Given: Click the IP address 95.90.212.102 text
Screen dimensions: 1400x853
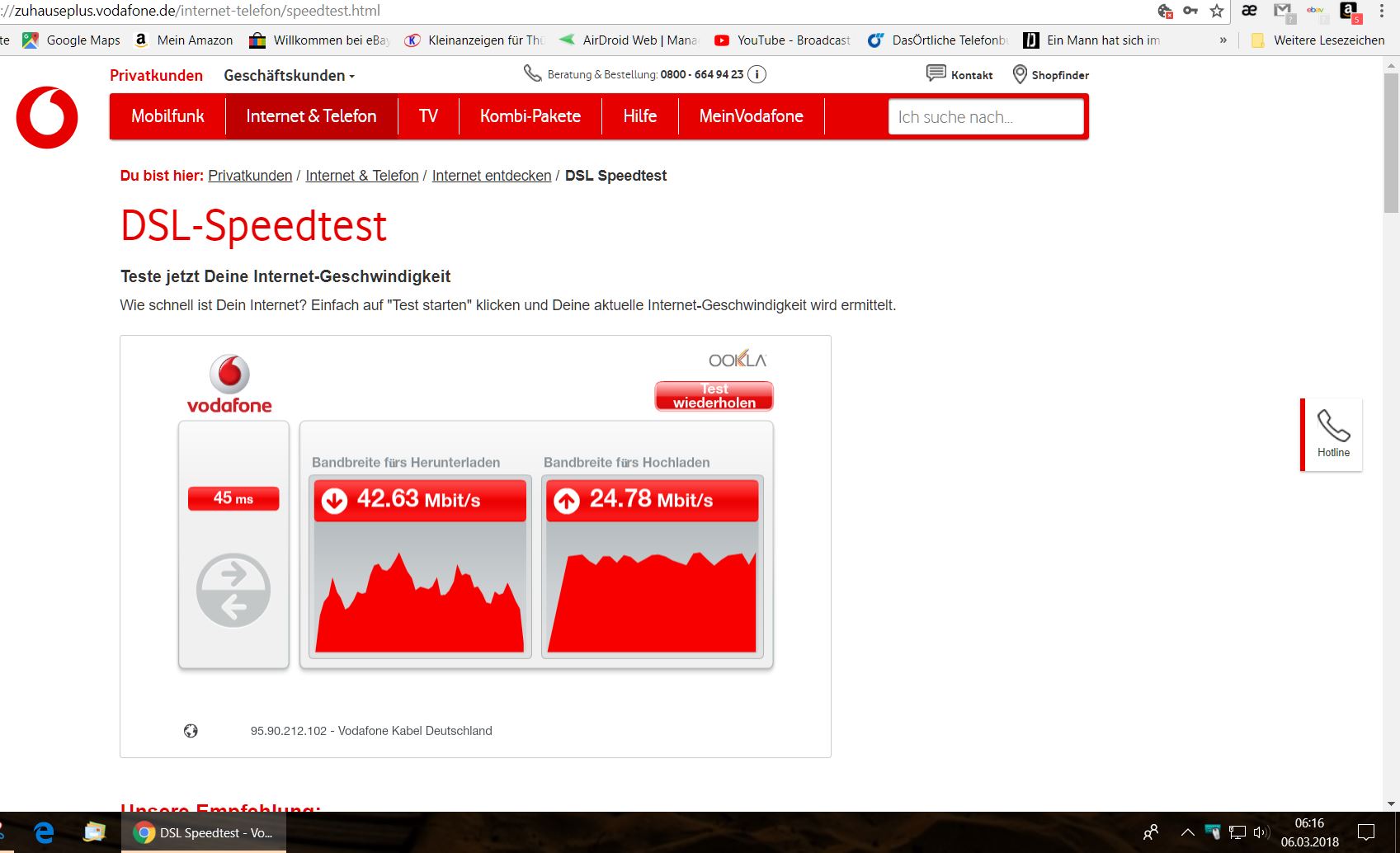Looking at the screenshot, I should (x=289, y=731).
